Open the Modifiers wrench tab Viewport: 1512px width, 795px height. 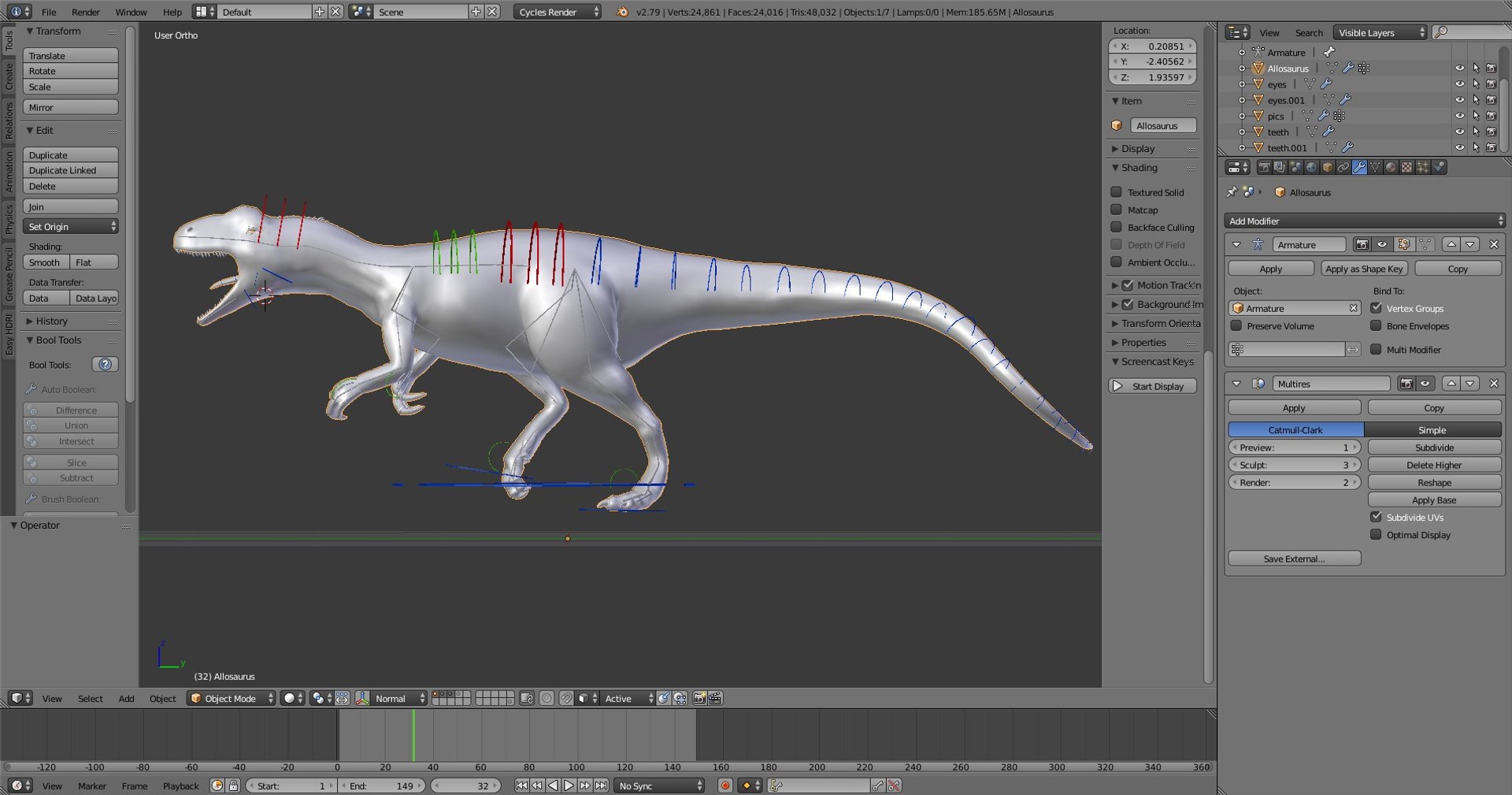[x=1359, y=167]
